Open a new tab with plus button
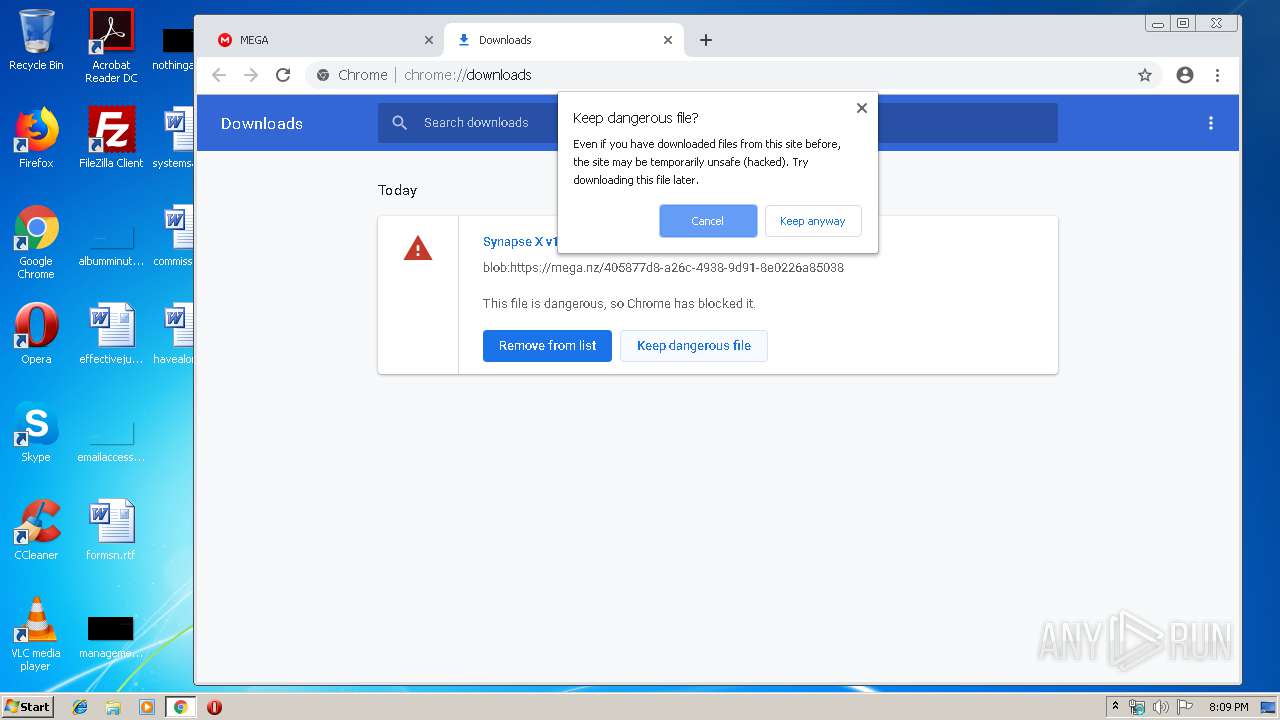 coord(706,40)
